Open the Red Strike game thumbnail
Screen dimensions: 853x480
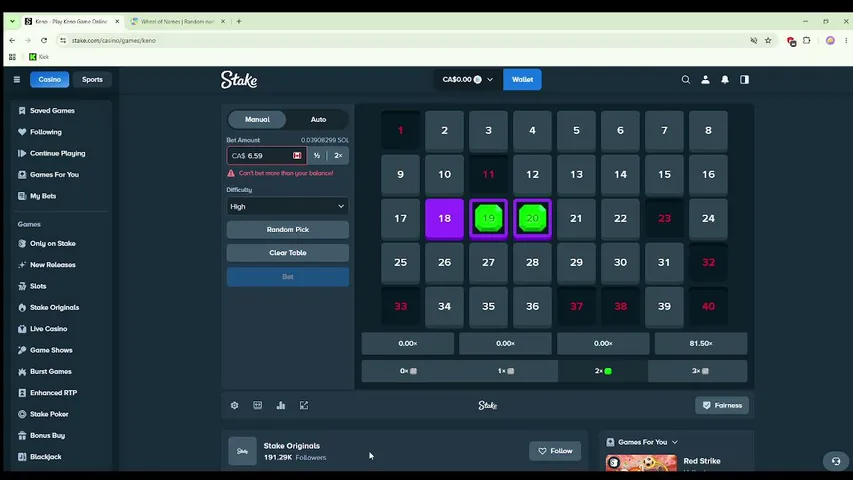tap(641, 463)
